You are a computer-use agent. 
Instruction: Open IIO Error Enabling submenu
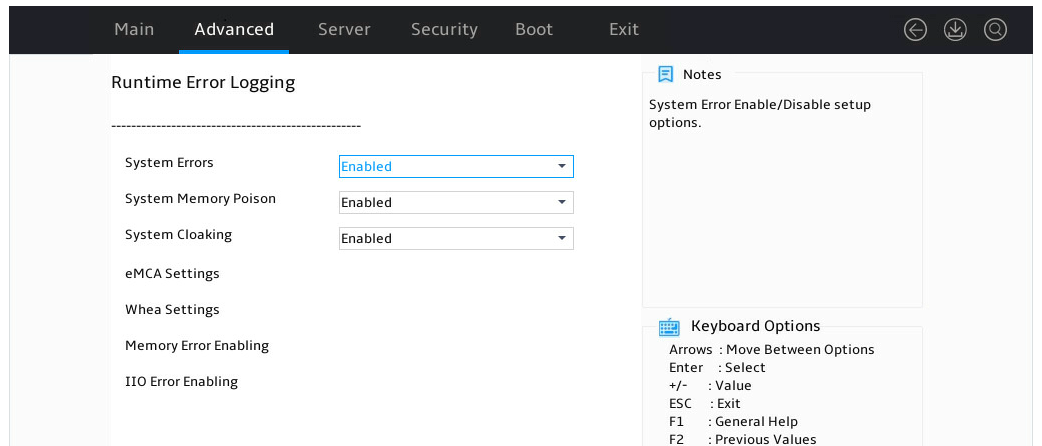181,382
